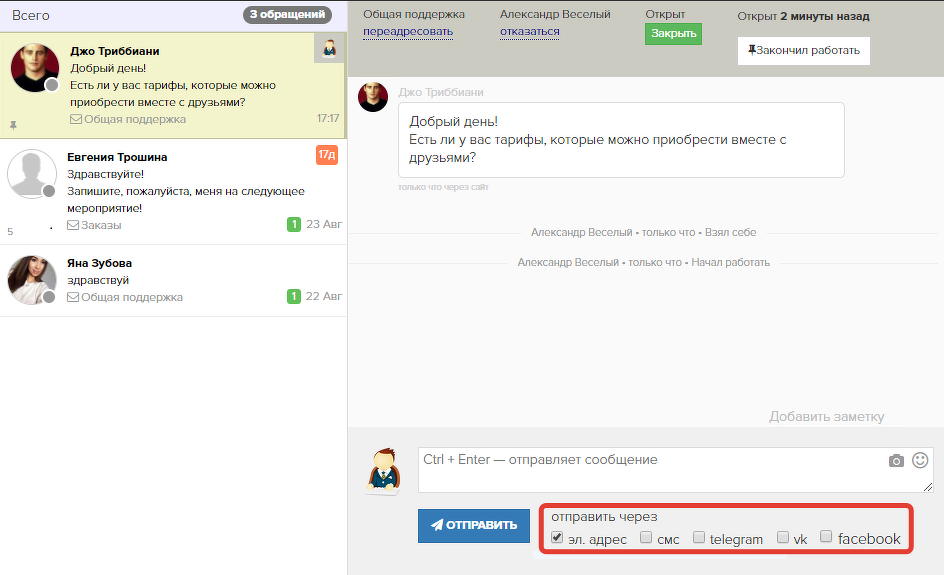Click the operator badge icon on Joe Tribbiani's ticket
The height and width of the screenshot is (575, 944).
(329, 48)
